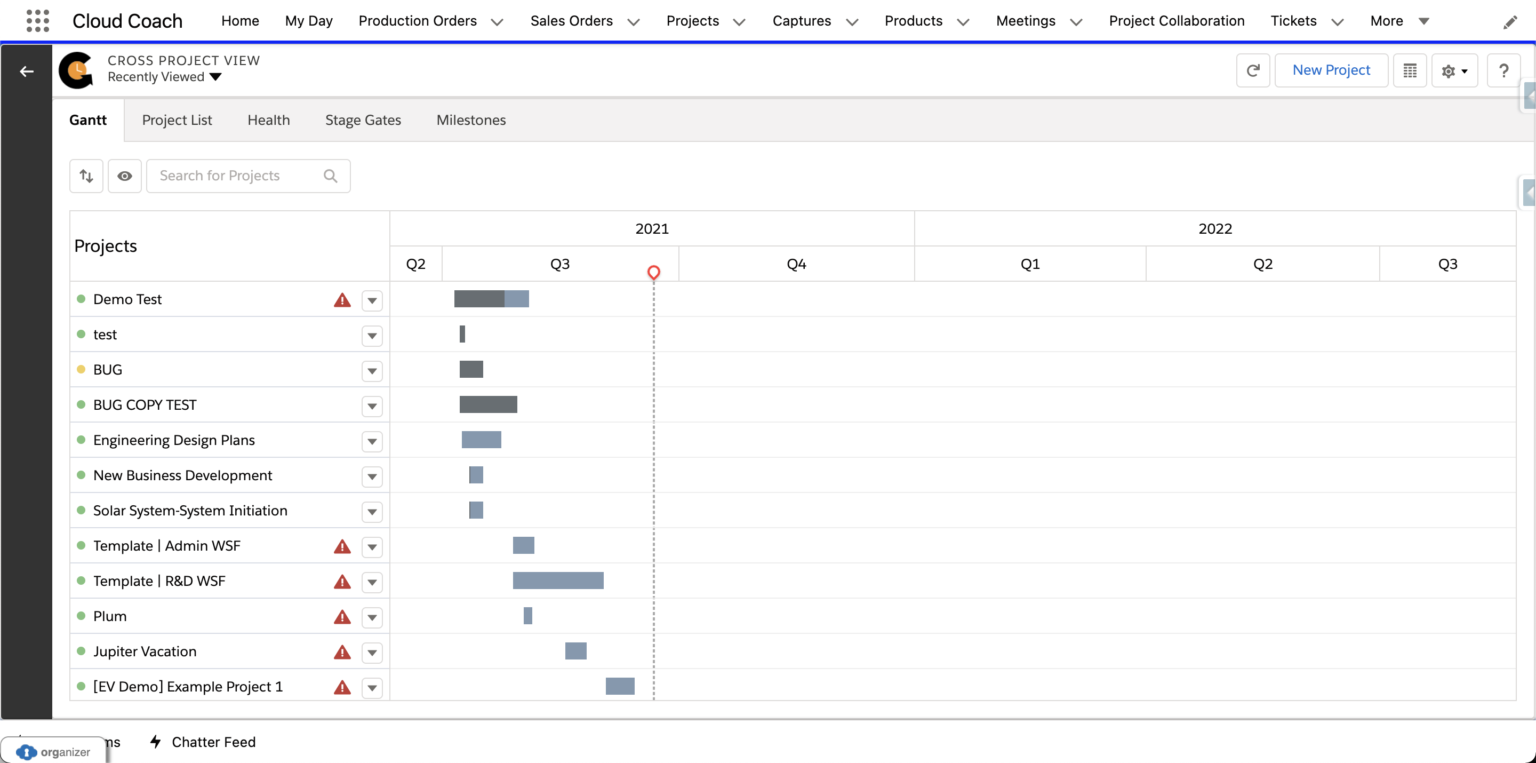This screenshot has width=1536, height=763.
Task: Click the help question mark icon
Action: 1503,70
